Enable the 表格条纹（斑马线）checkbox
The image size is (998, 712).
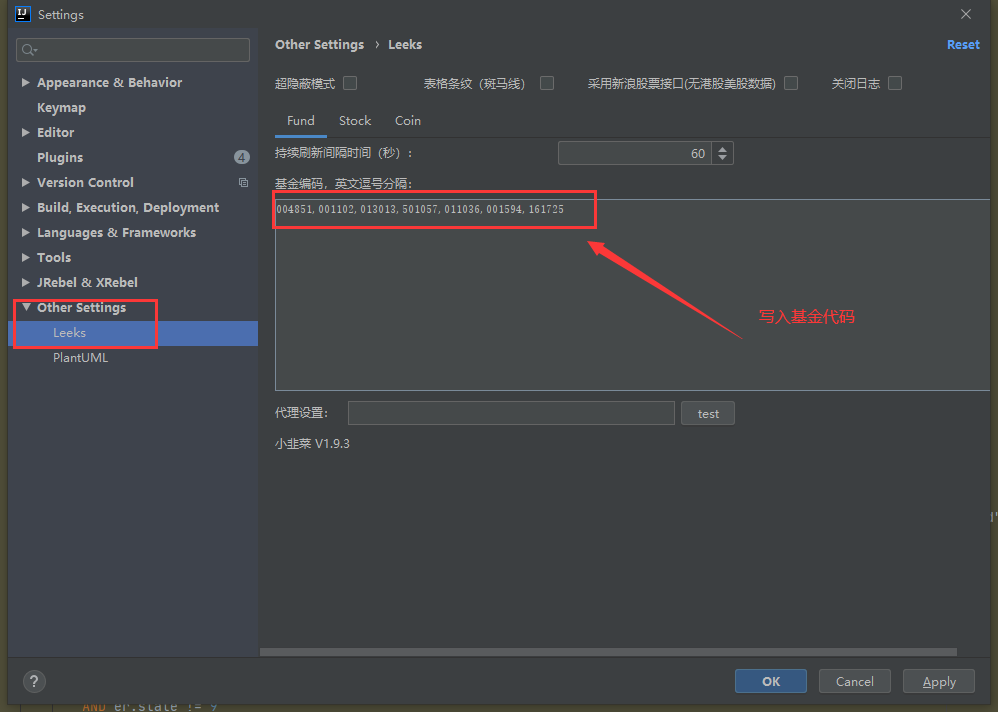[x=546, y=83]
